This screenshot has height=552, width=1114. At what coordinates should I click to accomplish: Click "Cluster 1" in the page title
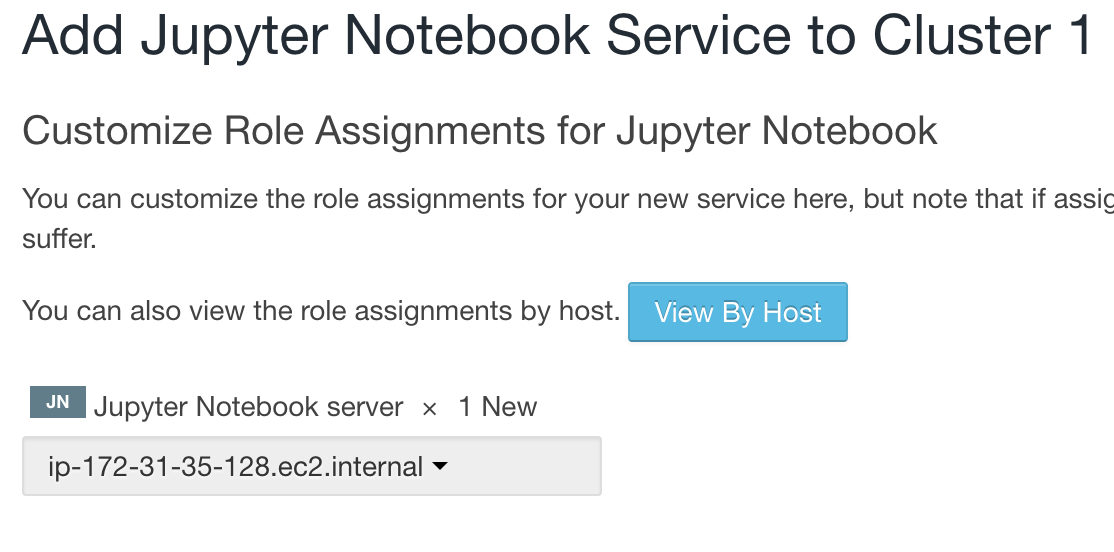coord(981,34)
